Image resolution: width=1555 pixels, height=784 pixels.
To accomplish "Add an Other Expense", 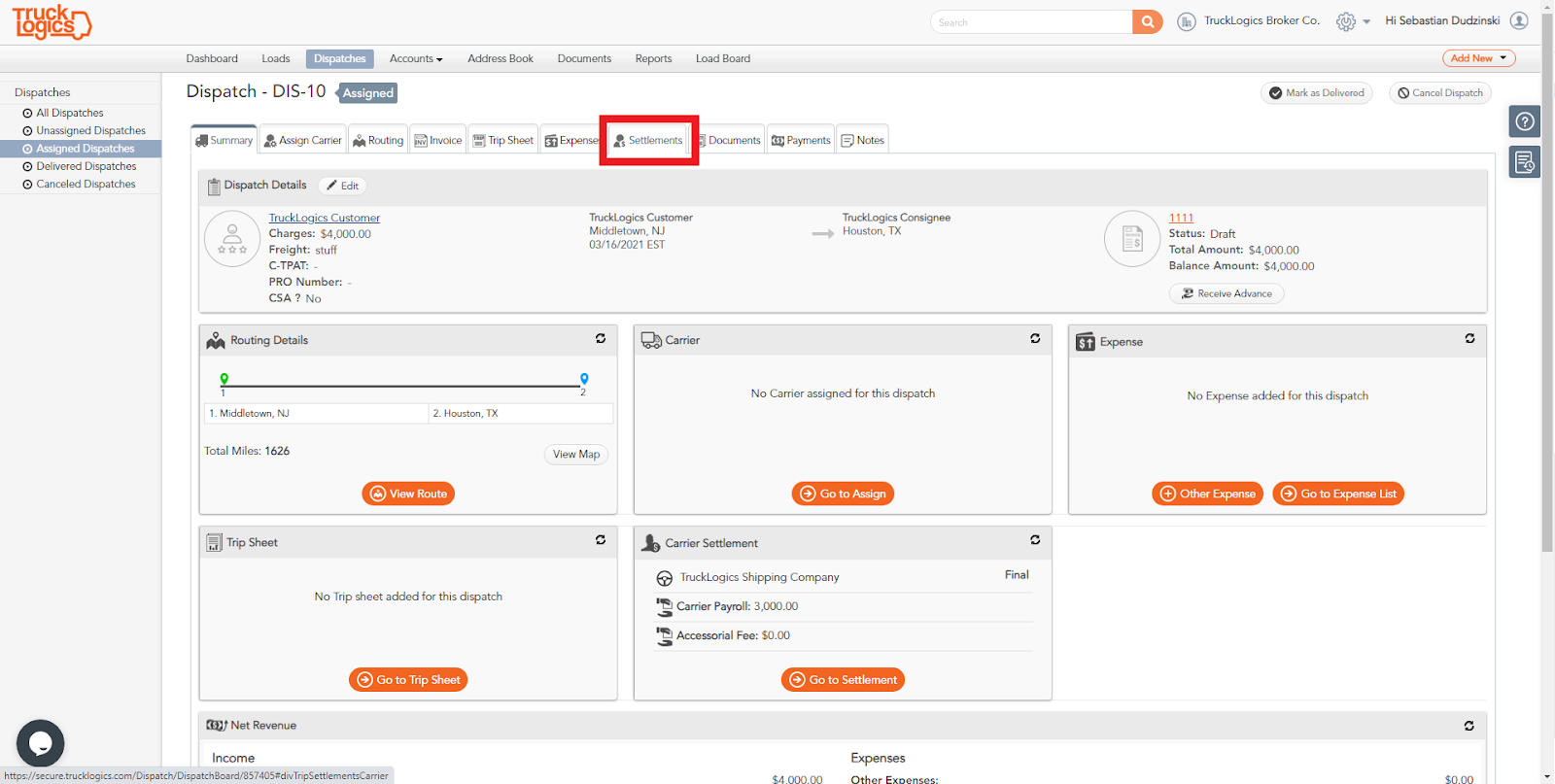I will pos(1207,494).
